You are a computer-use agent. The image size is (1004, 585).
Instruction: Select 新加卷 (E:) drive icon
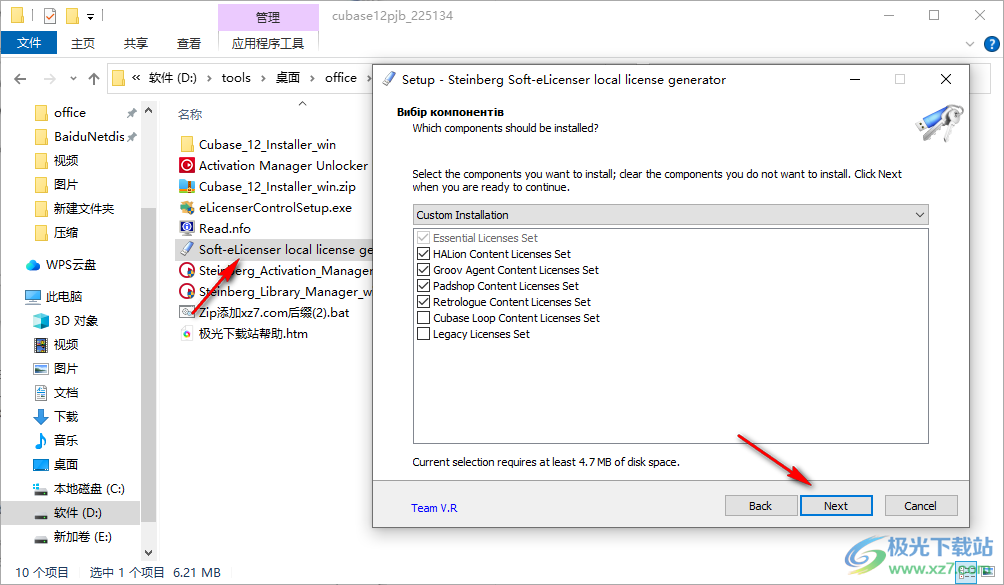pyautogui.click(x=41, y=537)
